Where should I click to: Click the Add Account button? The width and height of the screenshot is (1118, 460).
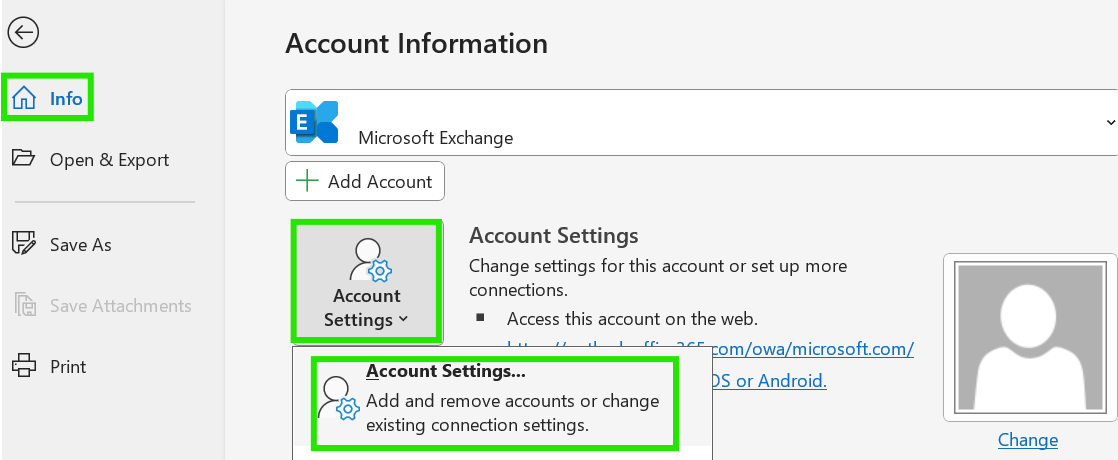365,181
